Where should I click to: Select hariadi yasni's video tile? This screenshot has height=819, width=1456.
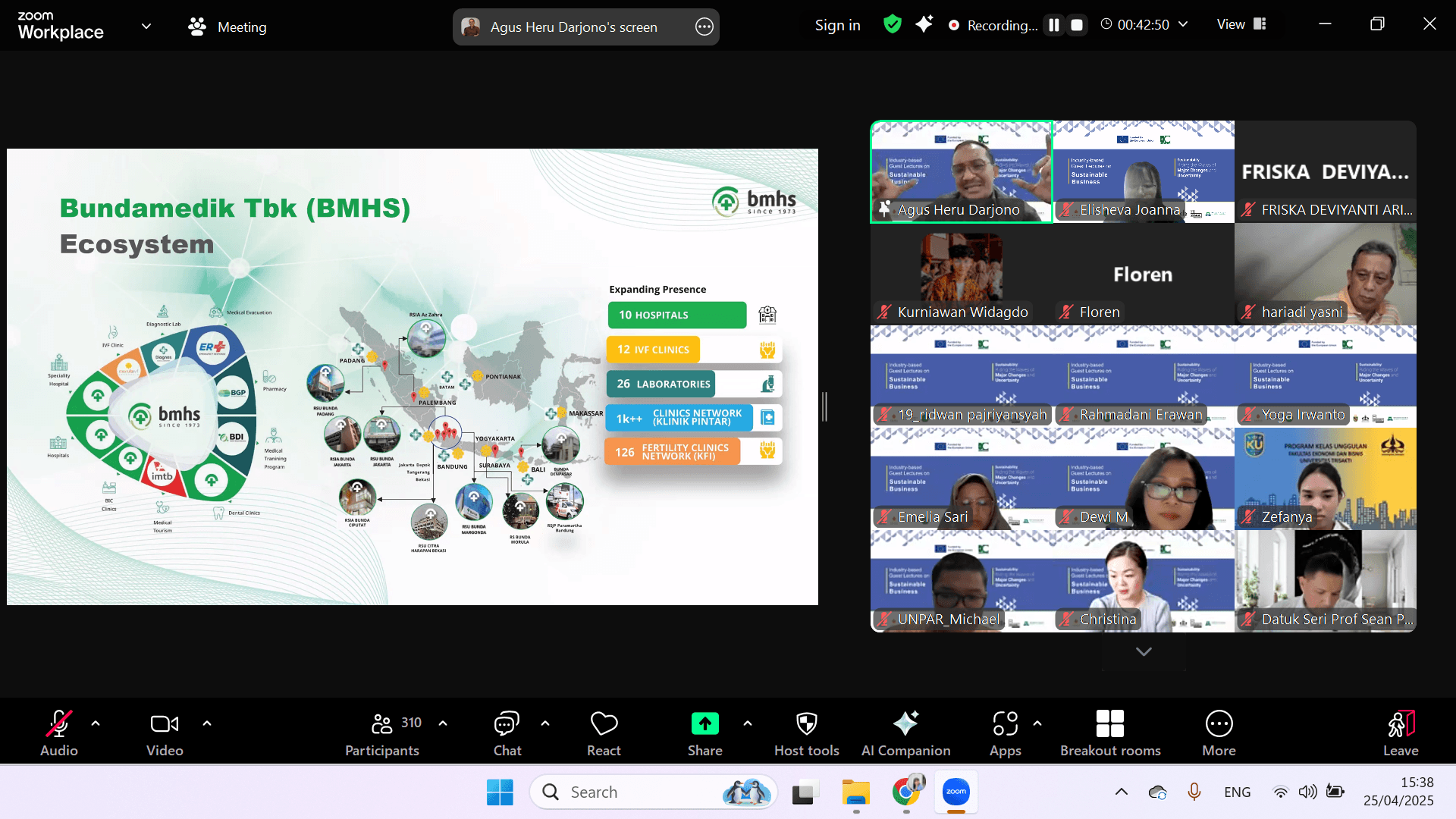coord(1326,275)
